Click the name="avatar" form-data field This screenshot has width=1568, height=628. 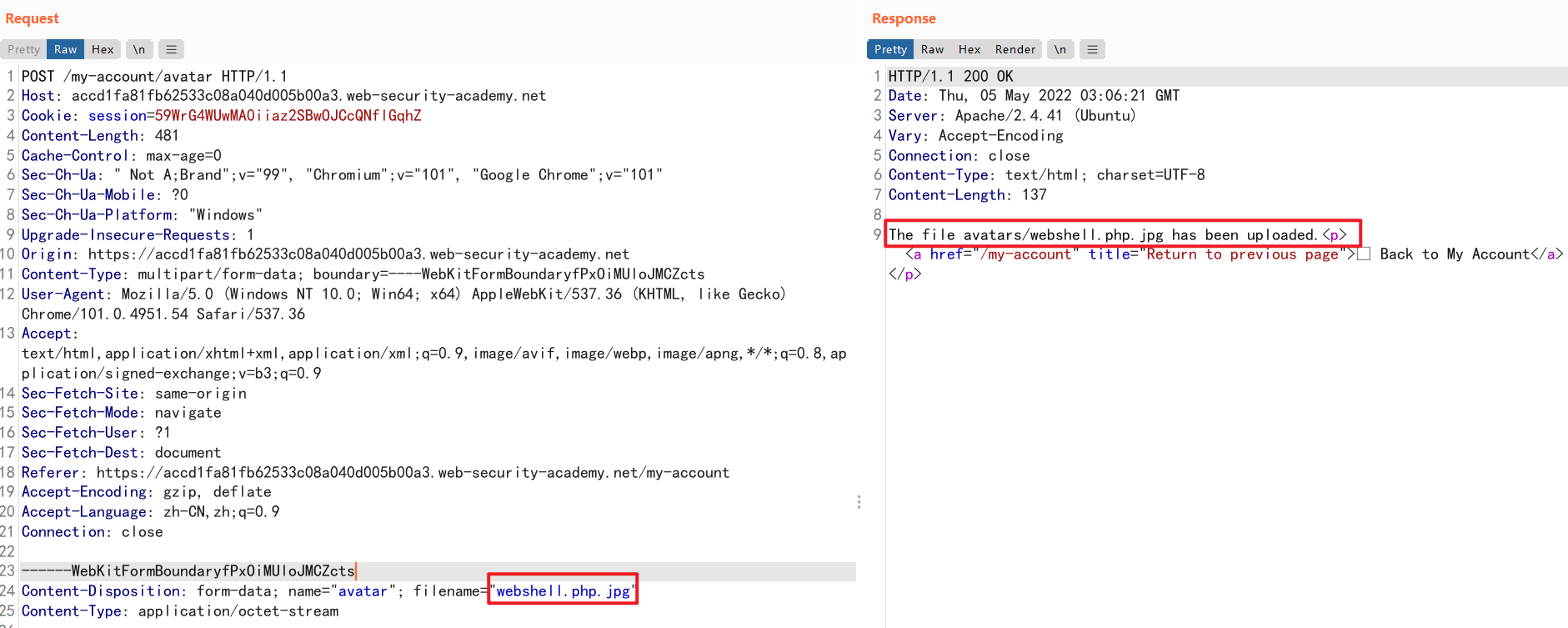pyautogui.click(x=342, y=590)
